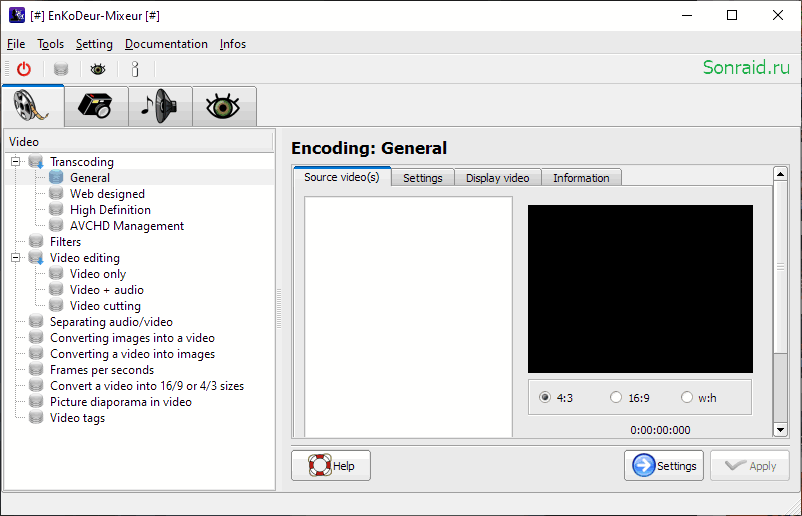Open the camera image tab
This screenshot has width=802, height=516.
click(x=96, y=106)
